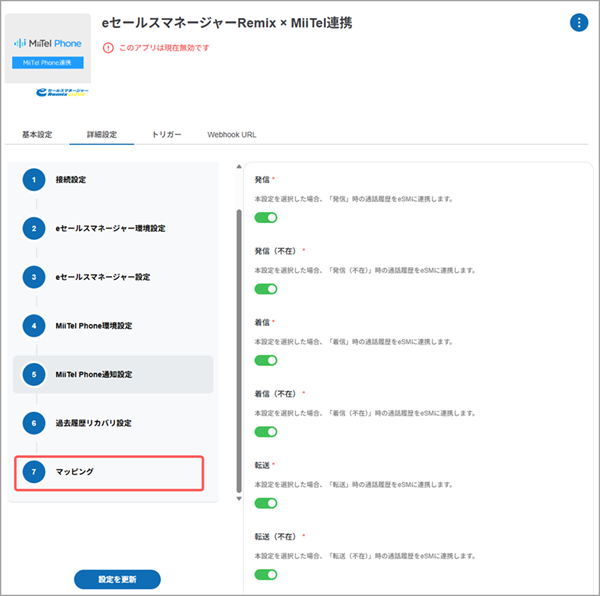Screen dimensions: 600x596
Task: Click step 6 numbered circle icon
Action: [x=34, y=423]
